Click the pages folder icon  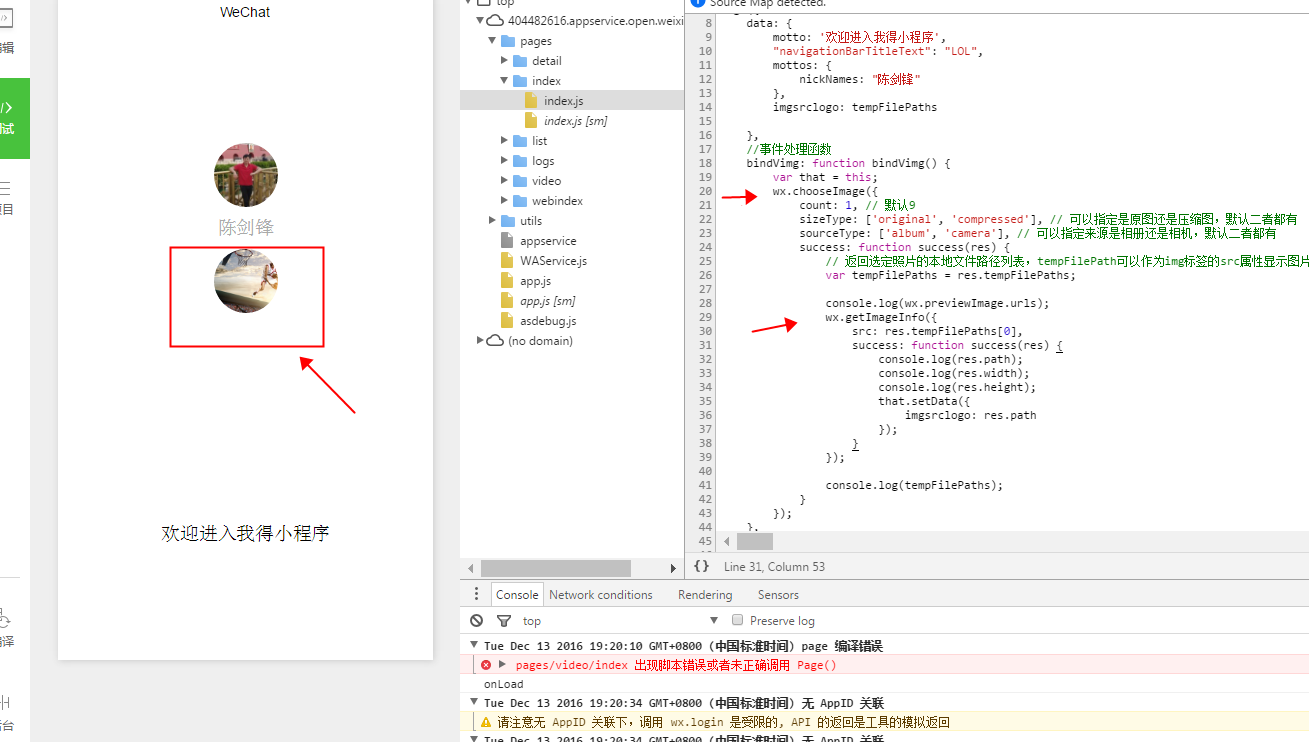(x=507, y=41)
